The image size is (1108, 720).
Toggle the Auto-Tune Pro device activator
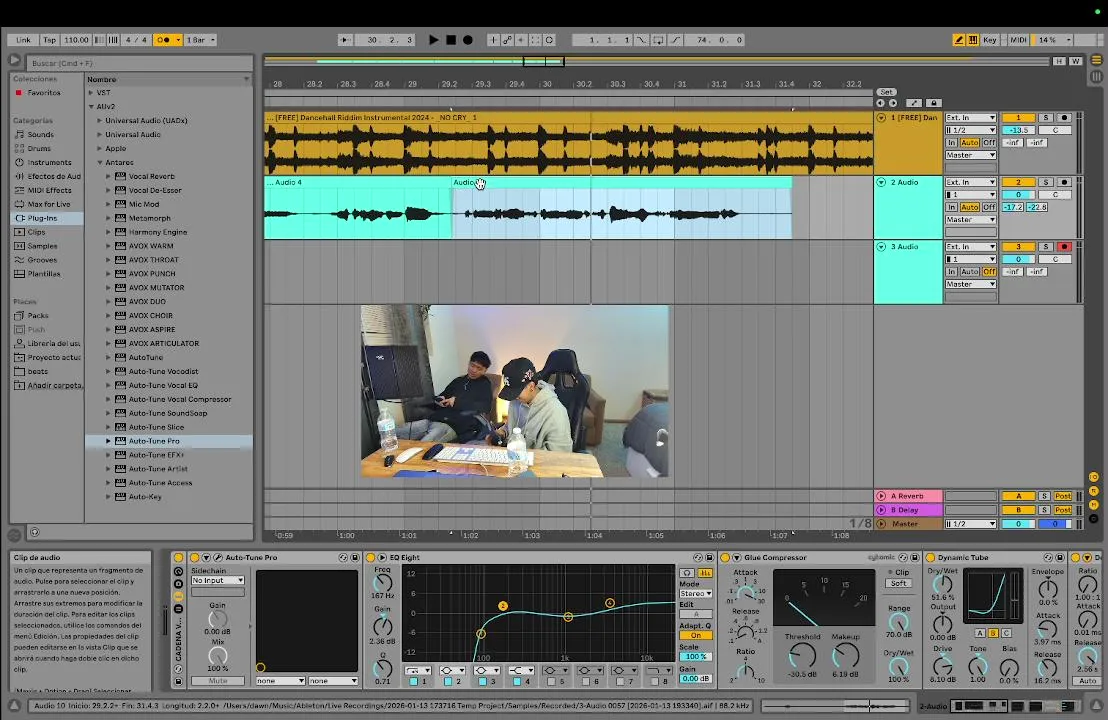(x=195, y=557)
